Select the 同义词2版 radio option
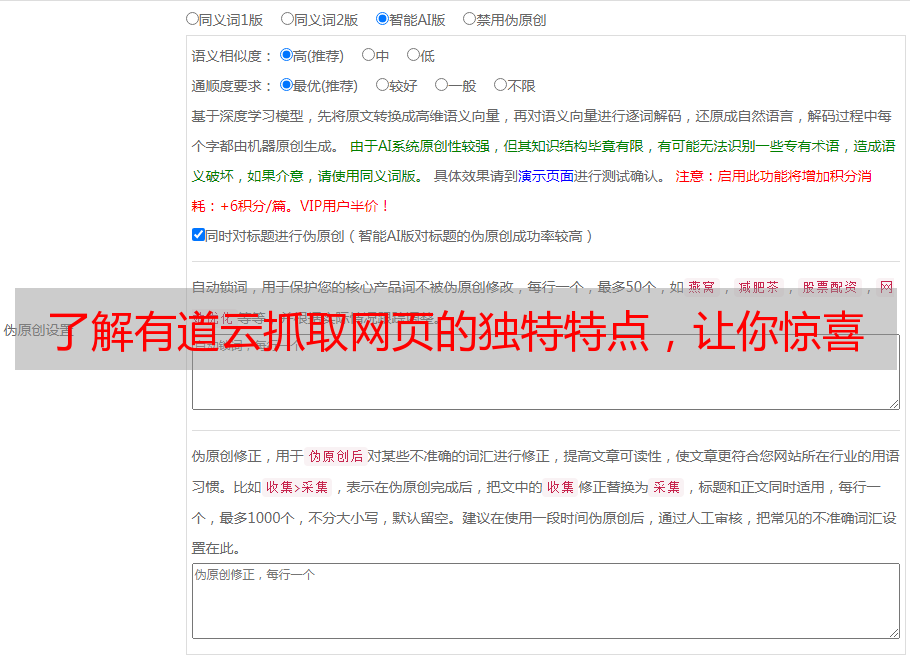Viewport: 911px width, 658px height. pyautogui.click(x=287, y=19)
